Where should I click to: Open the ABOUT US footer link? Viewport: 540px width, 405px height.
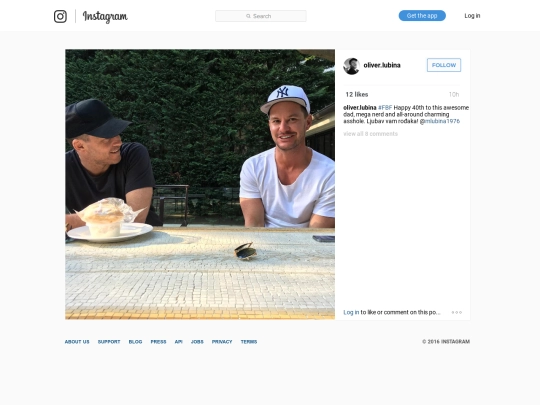coord(77,342)
